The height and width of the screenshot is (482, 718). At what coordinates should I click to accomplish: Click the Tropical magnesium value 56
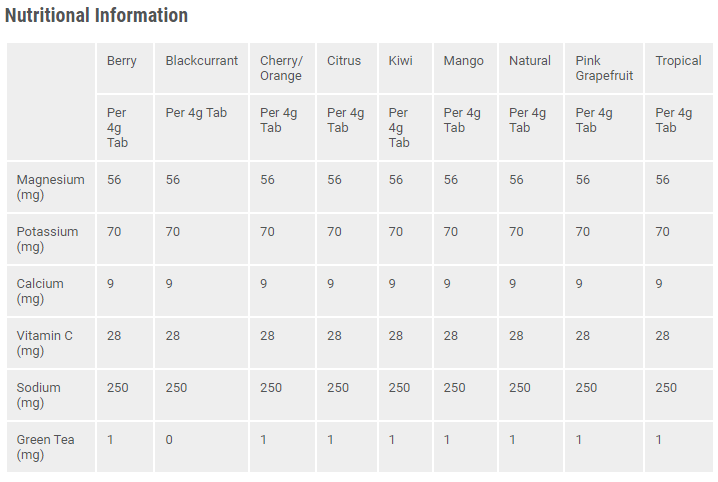click(x=662, y=179)
